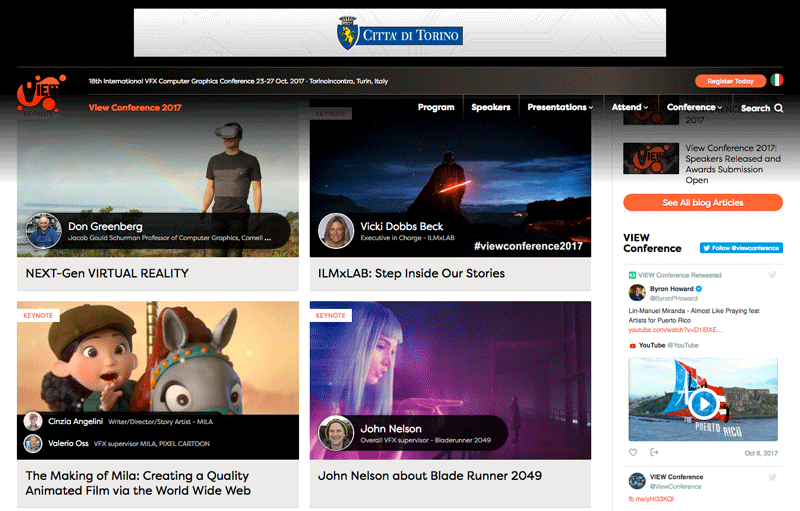The width and height of the screenshot is (800, 511).
Task: Click the VIEW Conference logo
Action: tap(41, 93)
